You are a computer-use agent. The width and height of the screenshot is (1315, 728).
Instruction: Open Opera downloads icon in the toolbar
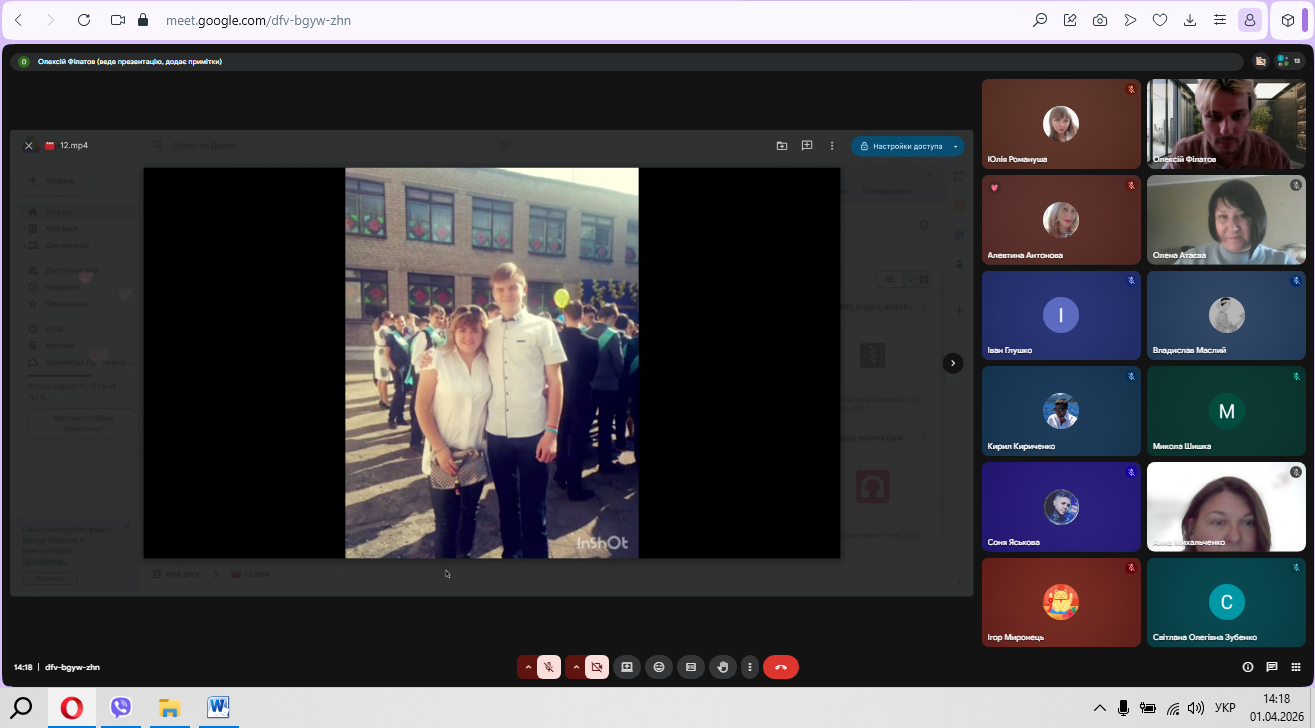pyautogui.click(x=1190, y=20)
